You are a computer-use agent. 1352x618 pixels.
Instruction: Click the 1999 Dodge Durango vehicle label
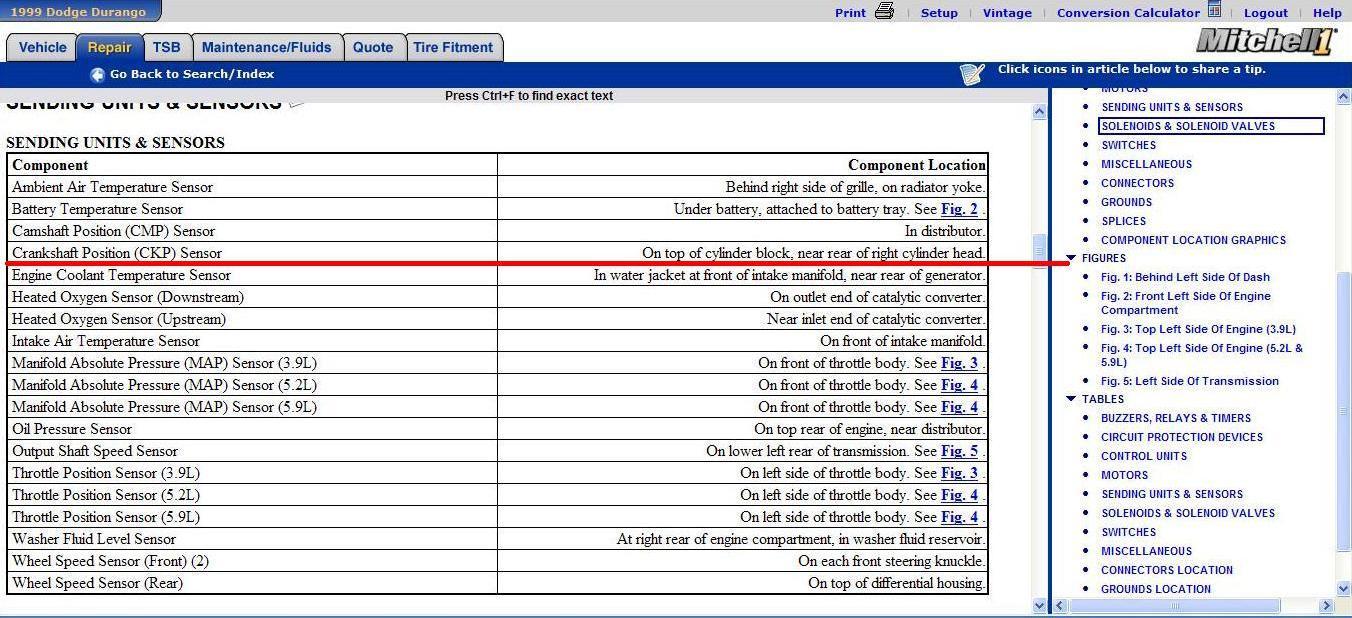click(78, 12)
